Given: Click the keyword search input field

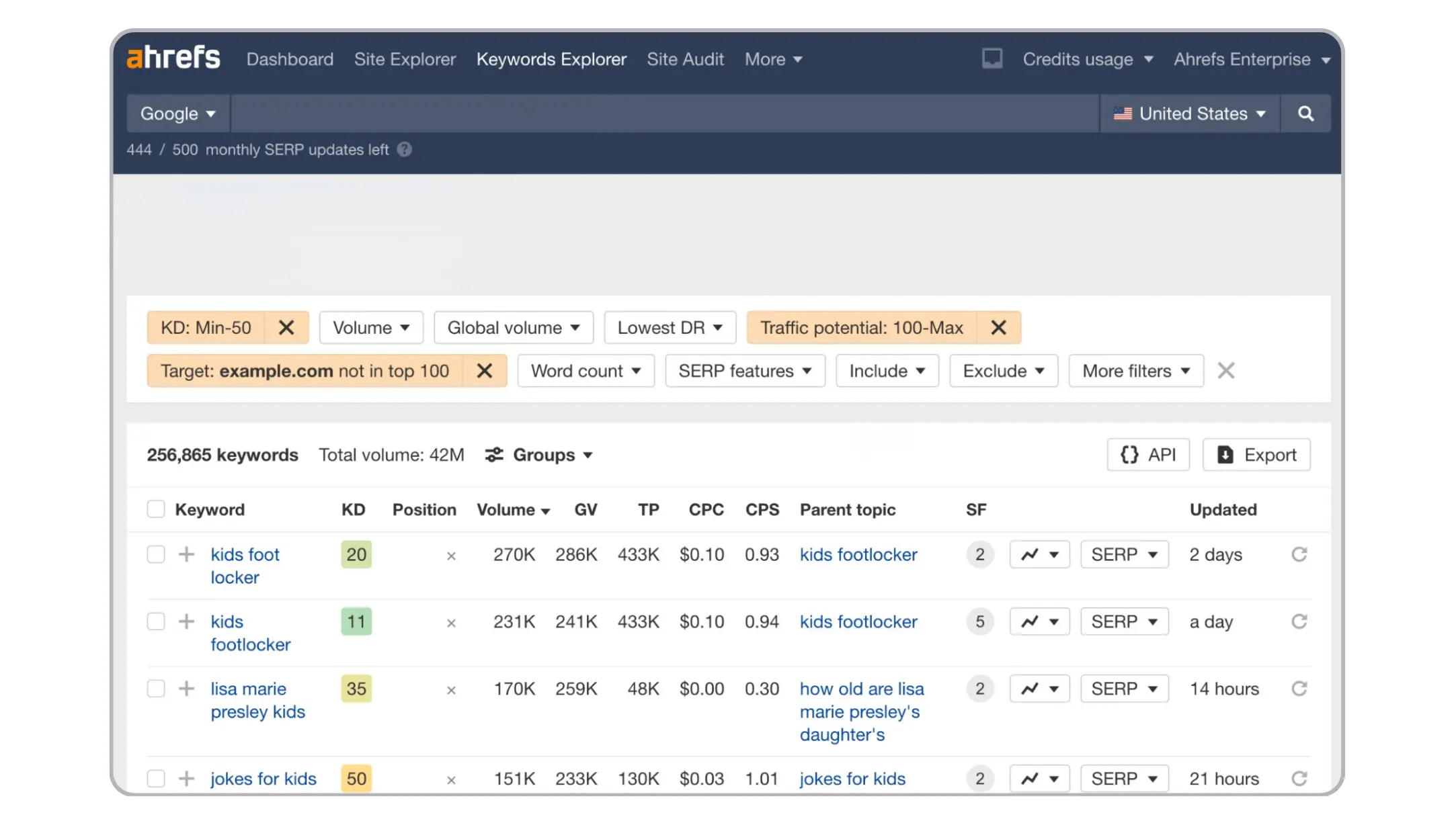Looking at the screenshot, I should [665, 114].
